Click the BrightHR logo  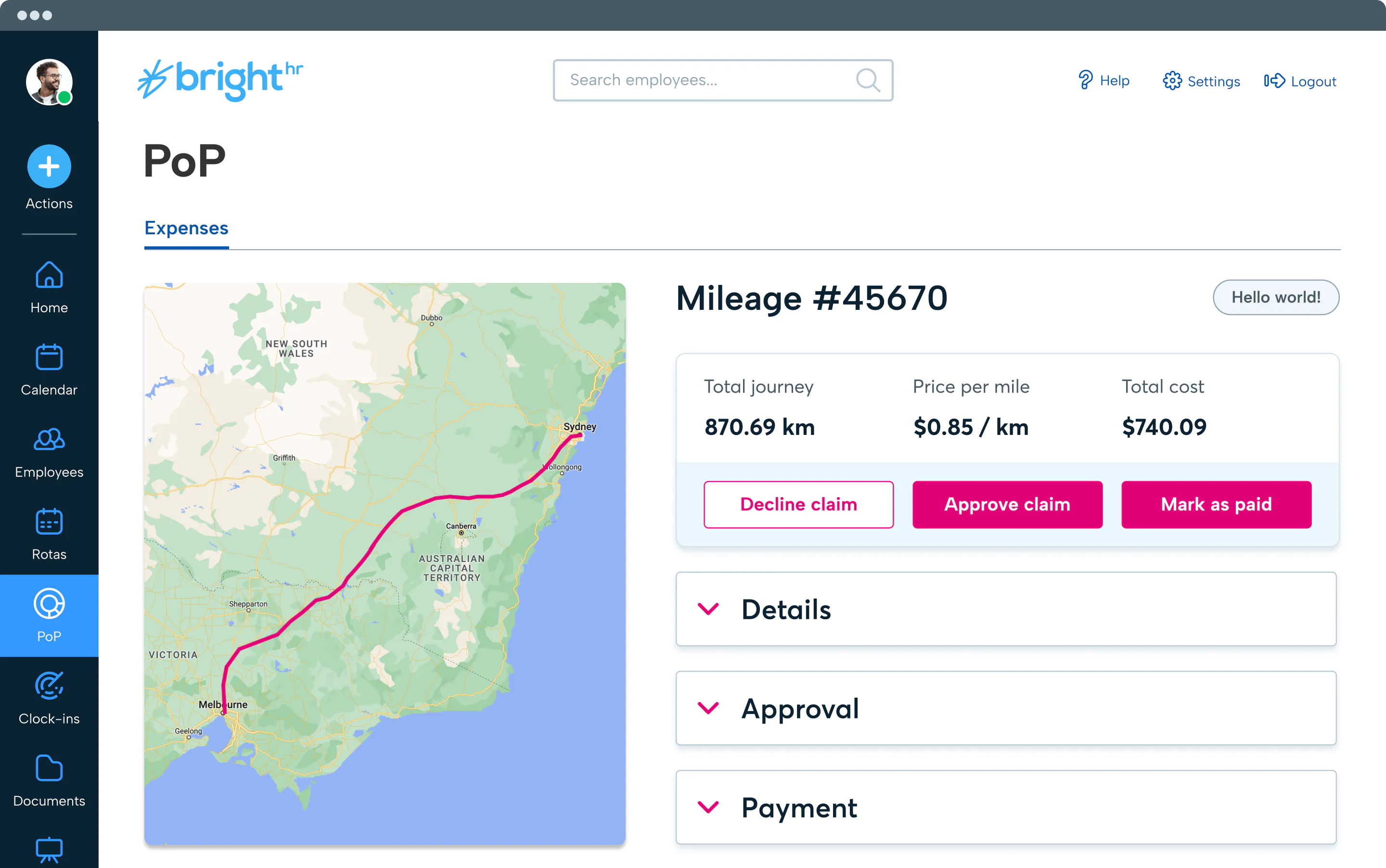(x=220, y=80)
